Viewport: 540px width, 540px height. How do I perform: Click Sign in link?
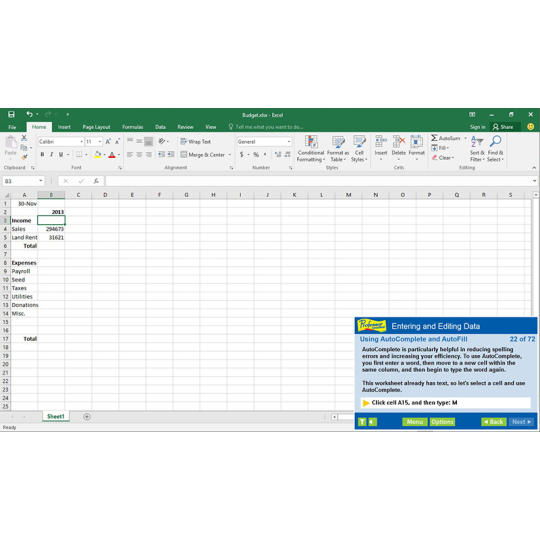477,127
